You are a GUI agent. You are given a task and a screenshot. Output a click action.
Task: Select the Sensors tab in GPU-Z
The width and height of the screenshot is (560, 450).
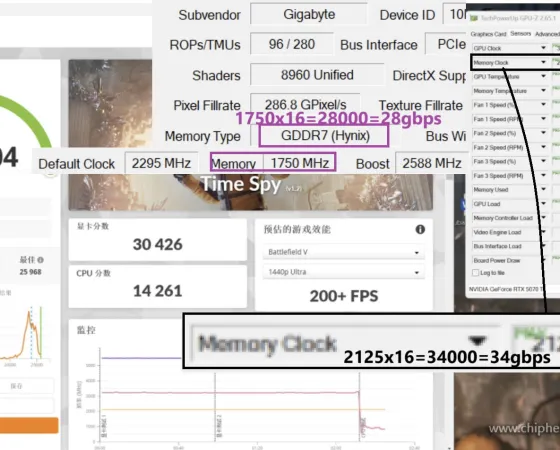tap(520, 33)
